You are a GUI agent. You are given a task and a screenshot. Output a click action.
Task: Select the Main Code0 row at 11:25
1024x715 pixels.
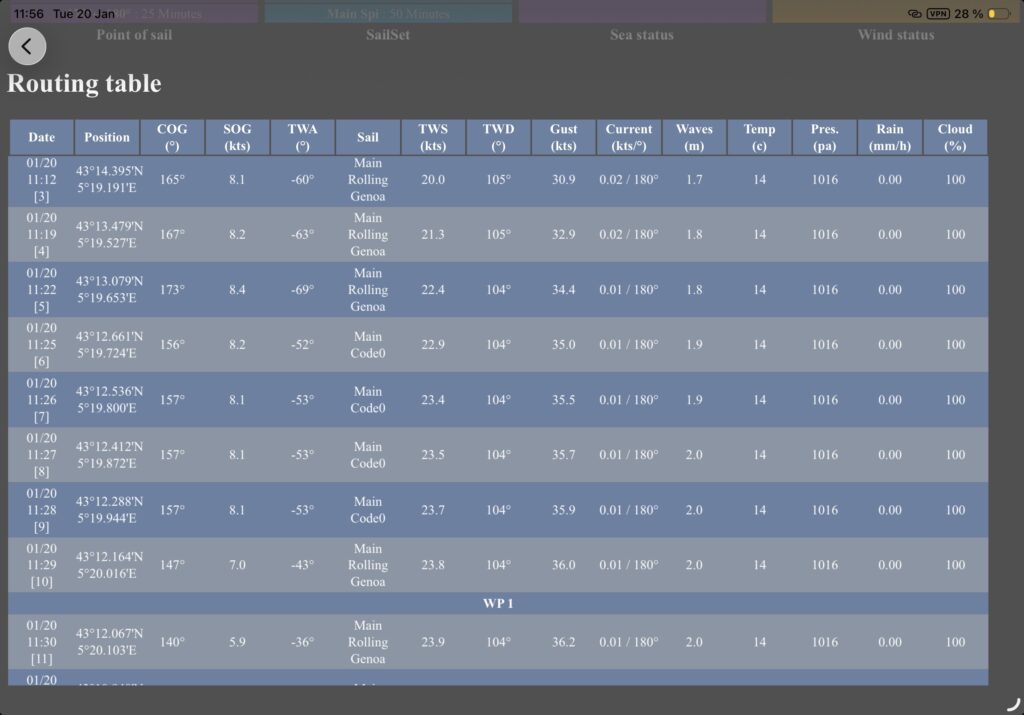click(497, 344)
